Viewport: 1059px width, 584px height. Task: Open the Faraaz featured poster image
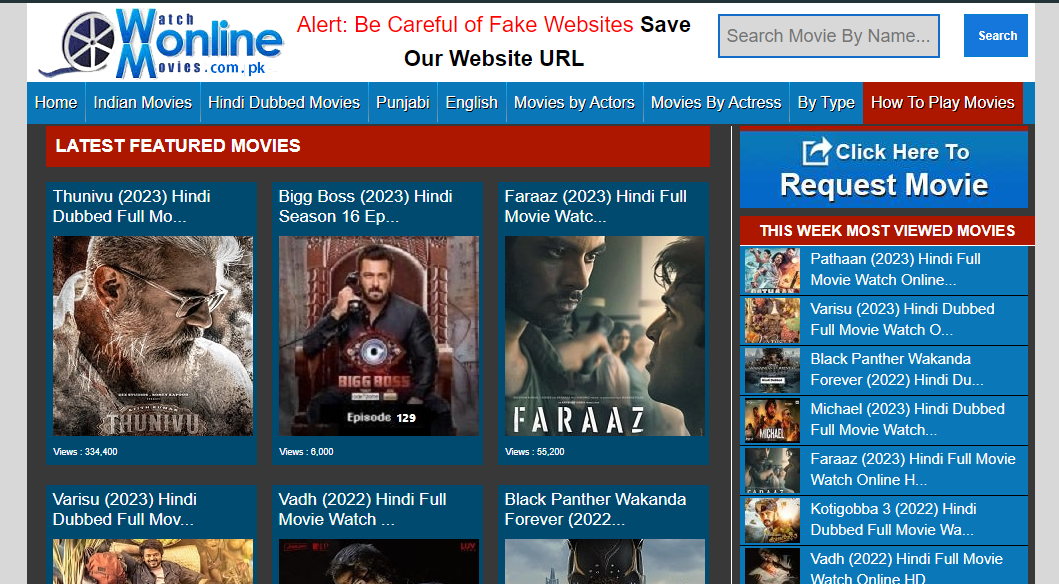click(604, 336)
